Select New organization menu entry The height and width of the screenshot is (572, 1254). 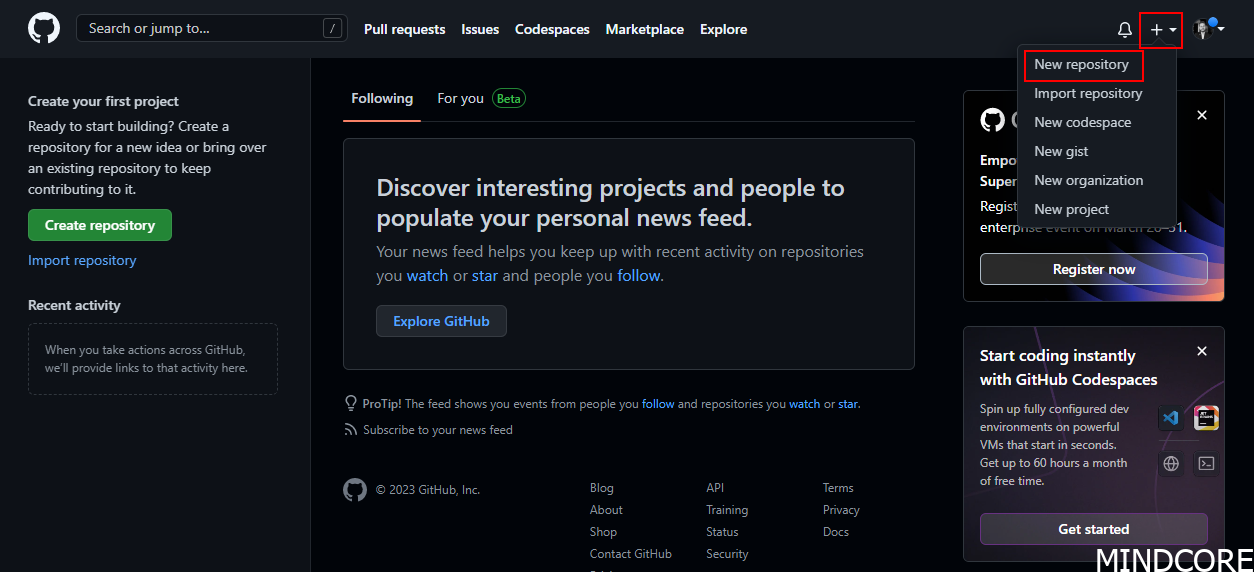[1088, 180]
